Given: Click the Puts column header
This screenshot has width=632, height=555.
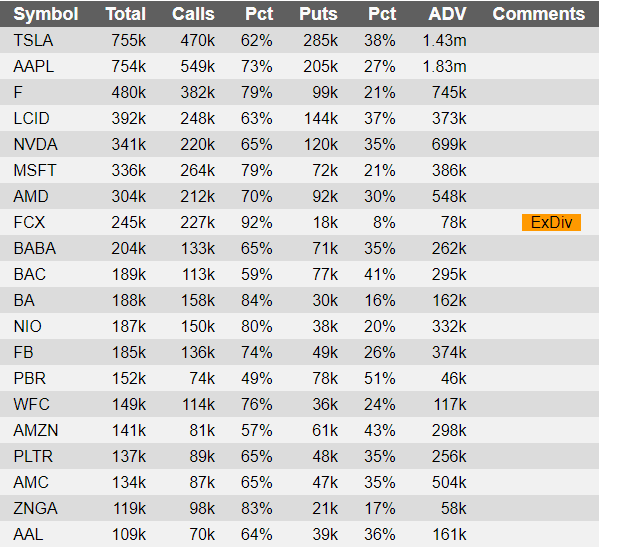Looking at the screenshot, I should [x=318, y=14].
